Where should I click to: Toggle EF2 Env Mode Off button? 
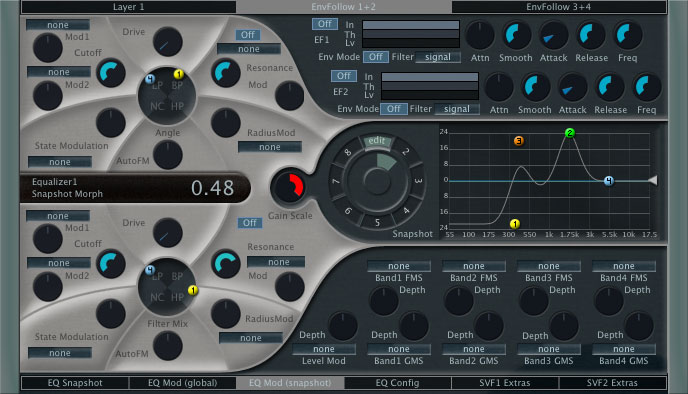click(x=394, y=109)
